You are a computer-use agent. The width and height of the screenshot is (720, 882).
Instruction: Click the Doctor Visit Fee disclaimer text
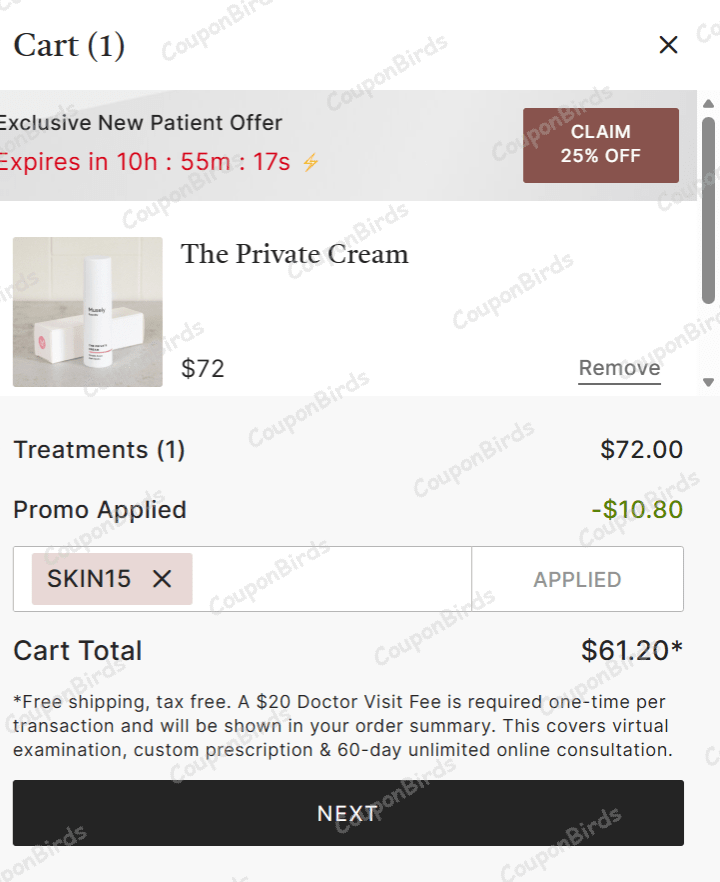click(x=340, y=726)
